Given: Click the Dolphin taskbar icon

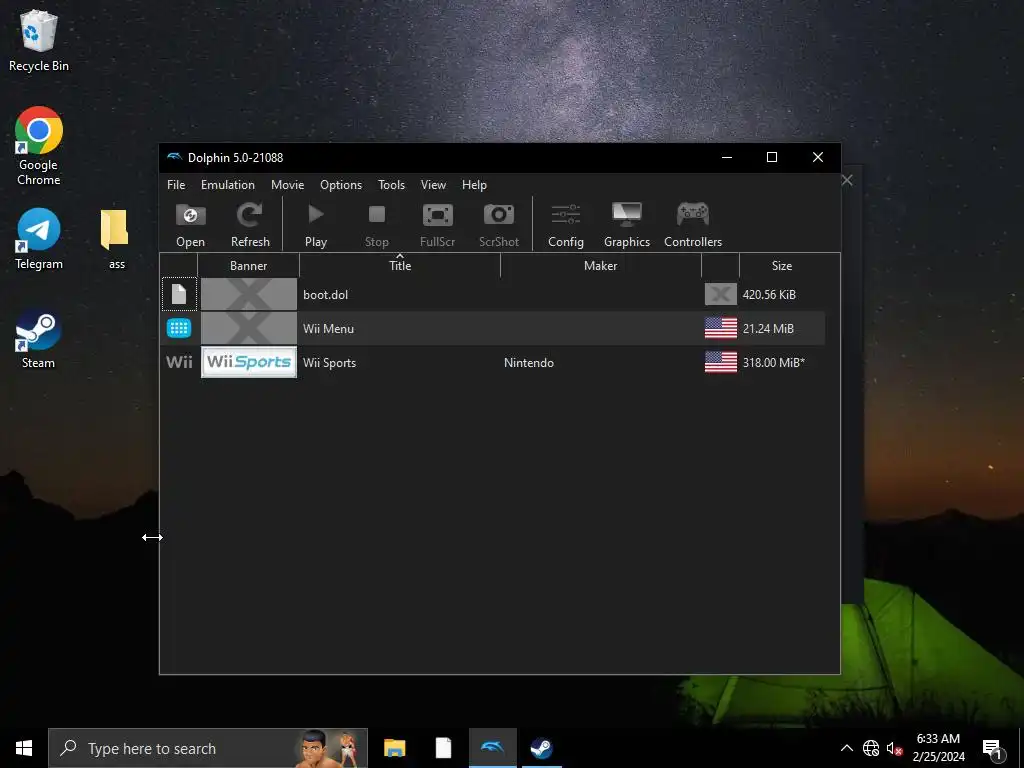Looking at the screenshot, I should click(x=492, y=748).
